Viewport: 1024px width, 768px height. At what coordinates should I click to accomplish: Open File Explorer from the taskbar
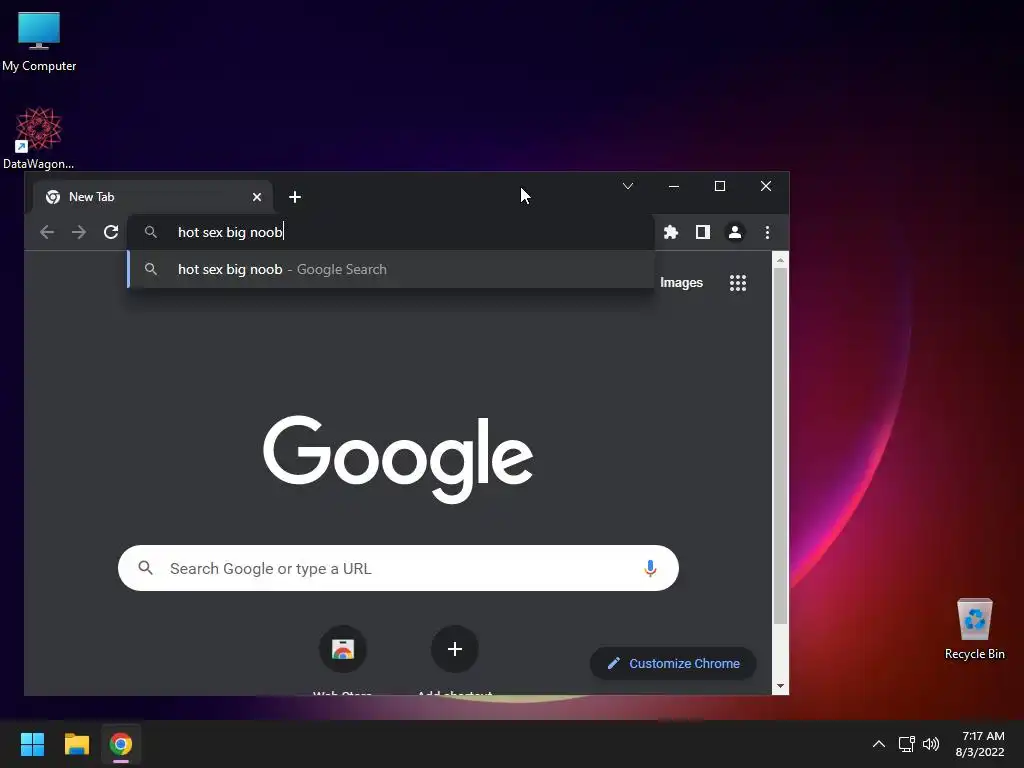point(76,744)
